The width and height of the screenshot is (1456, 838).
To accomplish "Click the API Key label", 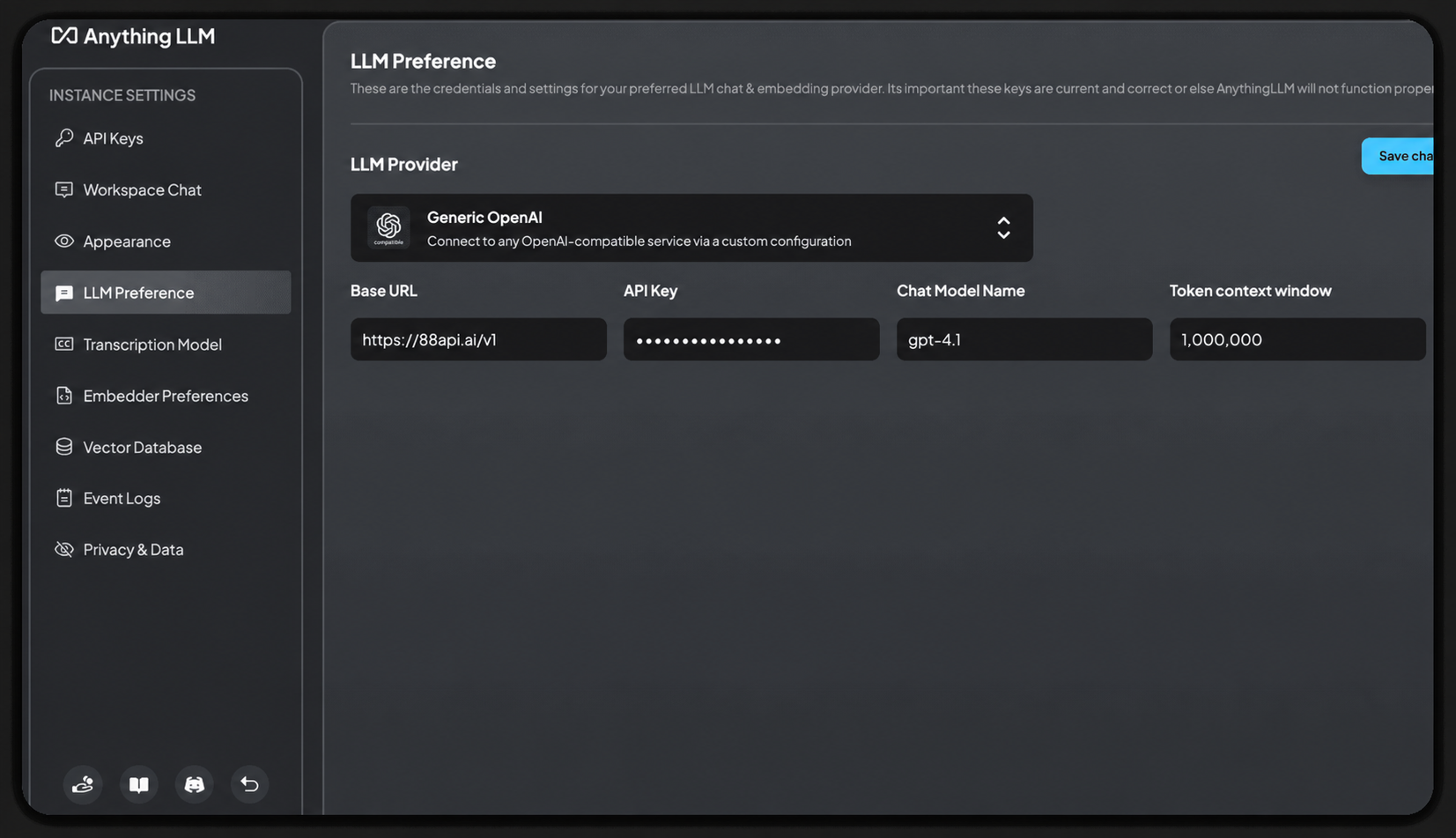I will [x=651, y=291].
